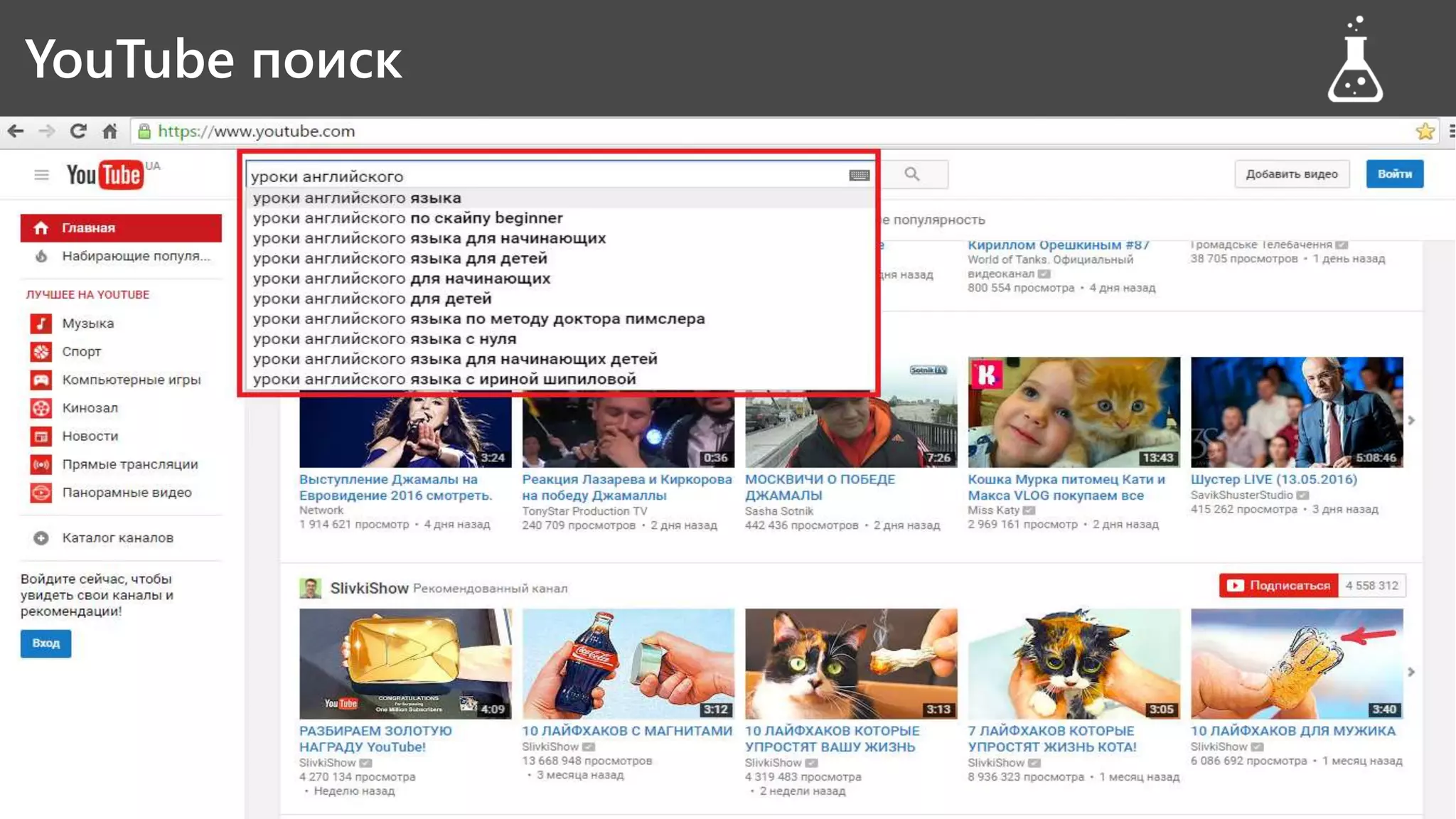This screenshot has height=819, width=1456.
Task: Open the browser menu icon at the toolbar edge
Action: pos(1451,132)
